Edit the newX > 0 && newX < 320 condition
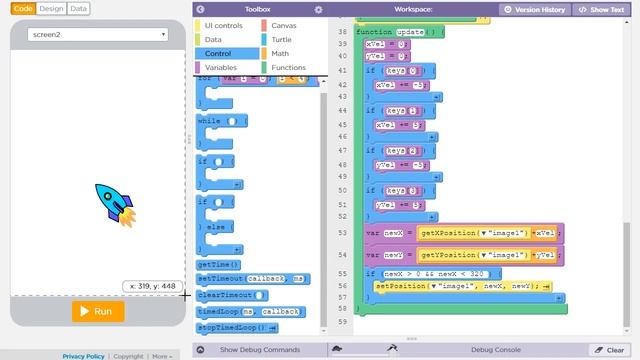The width and height of the screenshot is (640, 360). 436,274
